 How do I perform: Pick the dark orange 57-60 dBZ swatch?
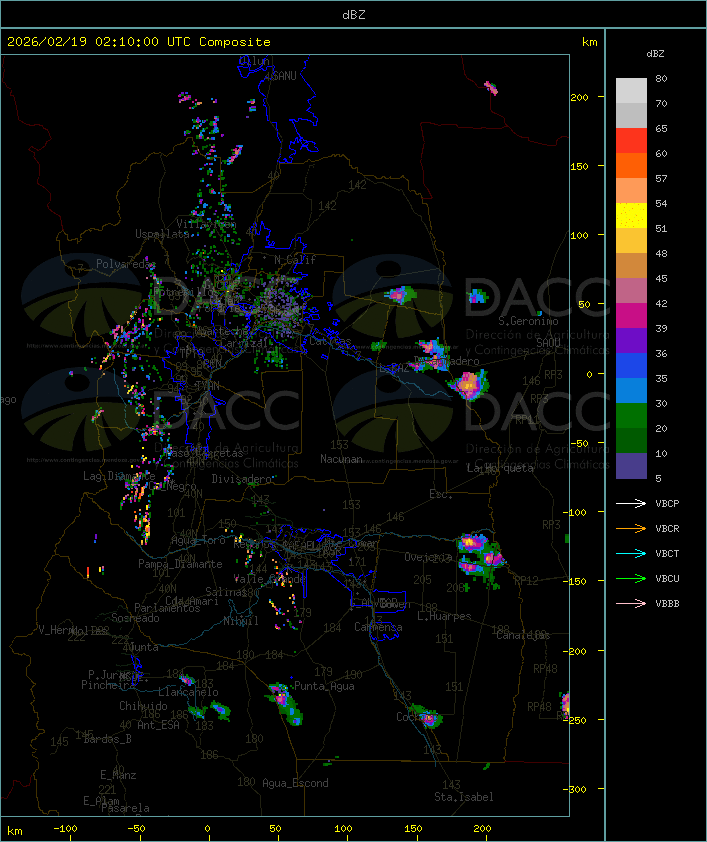pos(631,165)
